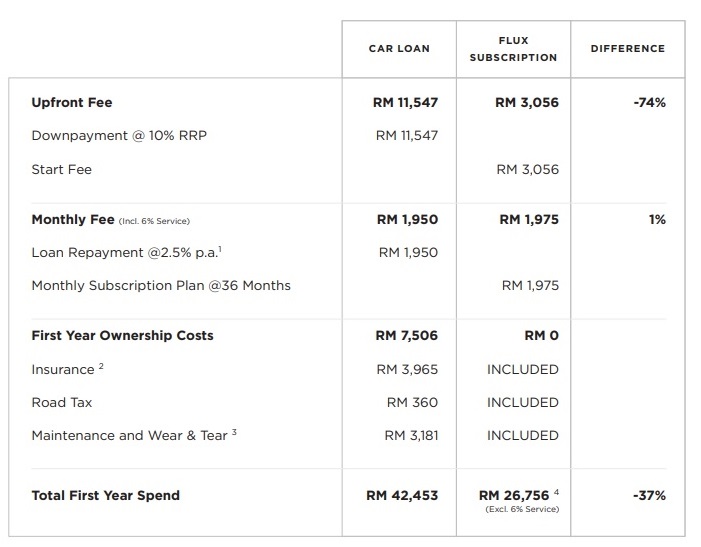Click the Total First Year Spend heading

point(105,495)
